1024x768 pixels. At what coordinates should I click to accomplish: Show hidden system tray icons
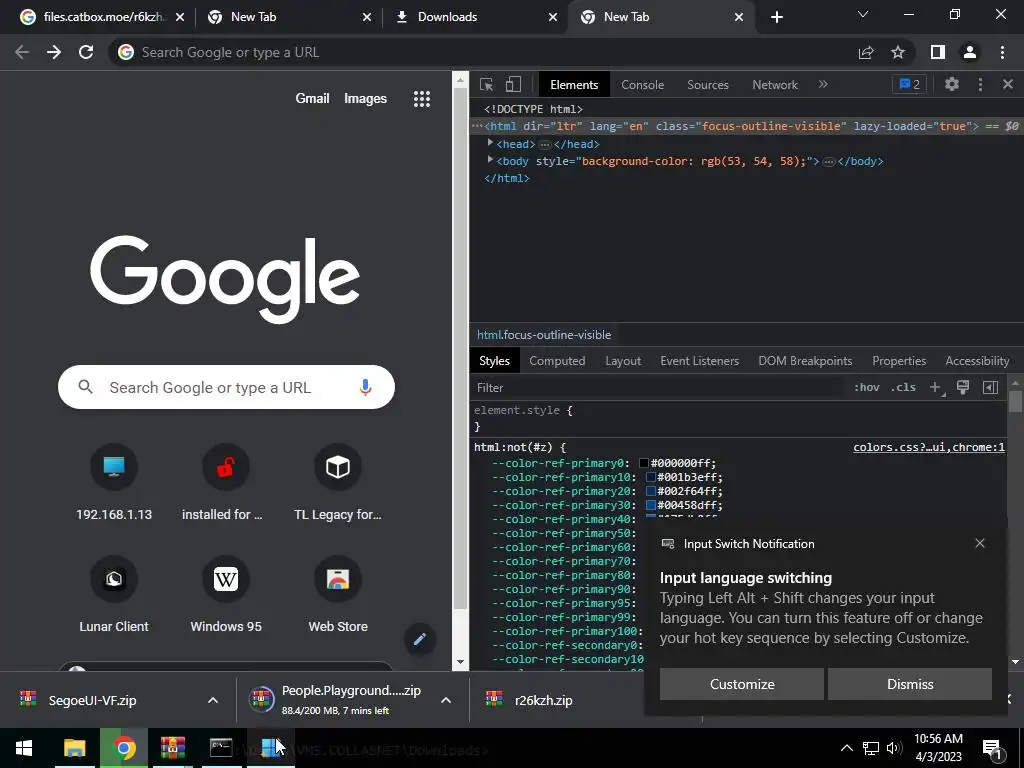(x=846, y=748)
